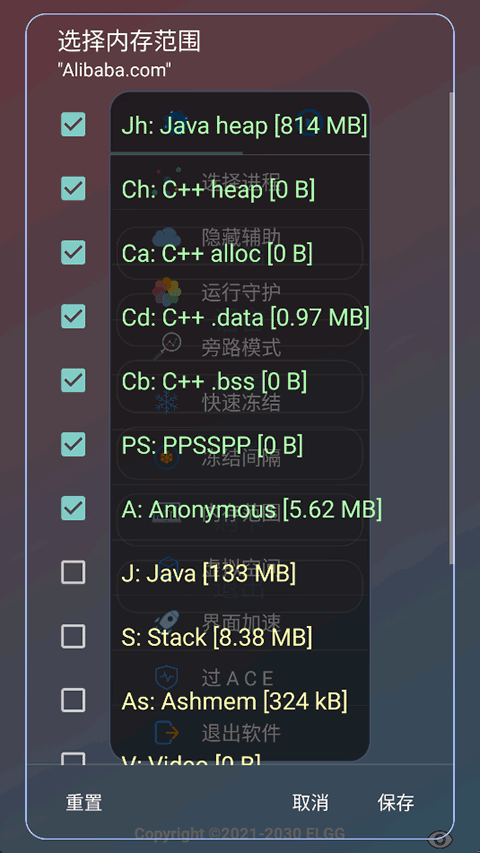Select the S: Stack [8.38 MB] label
Viewport: 480px width, 853px height.
217,637
